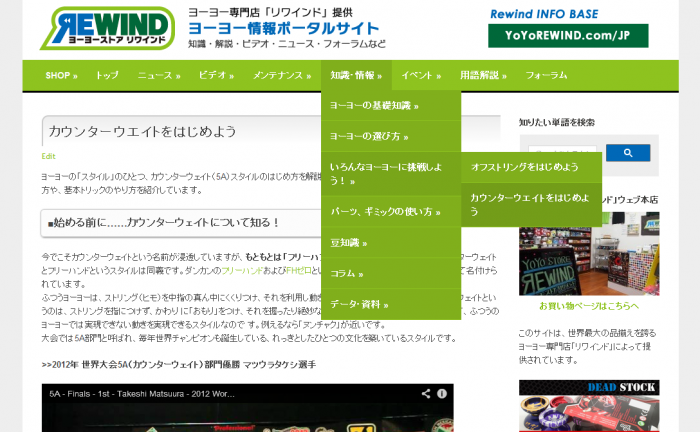Open the フリーハンド green link
Viewport: 700px width, 432px height.
[242, 270]
